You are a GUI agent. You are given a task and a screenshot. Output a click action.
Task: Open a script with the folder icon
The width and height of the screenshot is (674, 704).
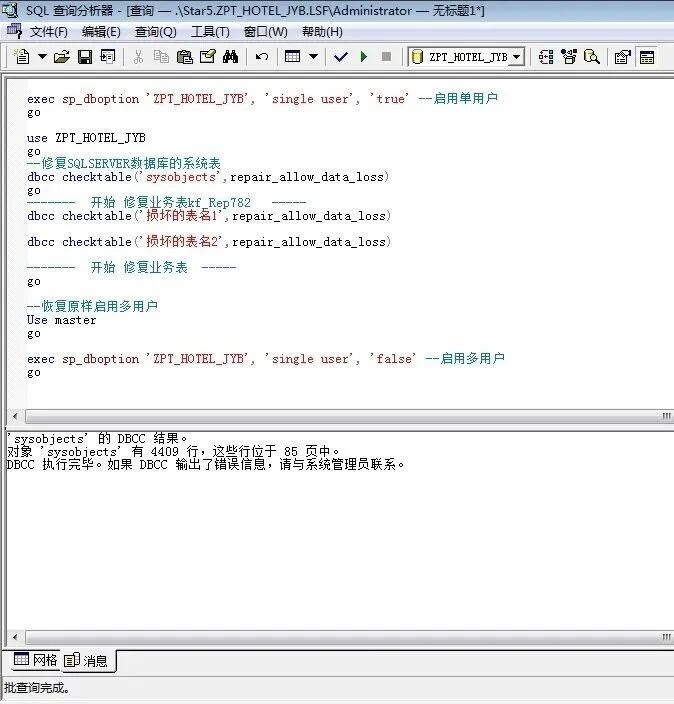(x=62, y=57)
